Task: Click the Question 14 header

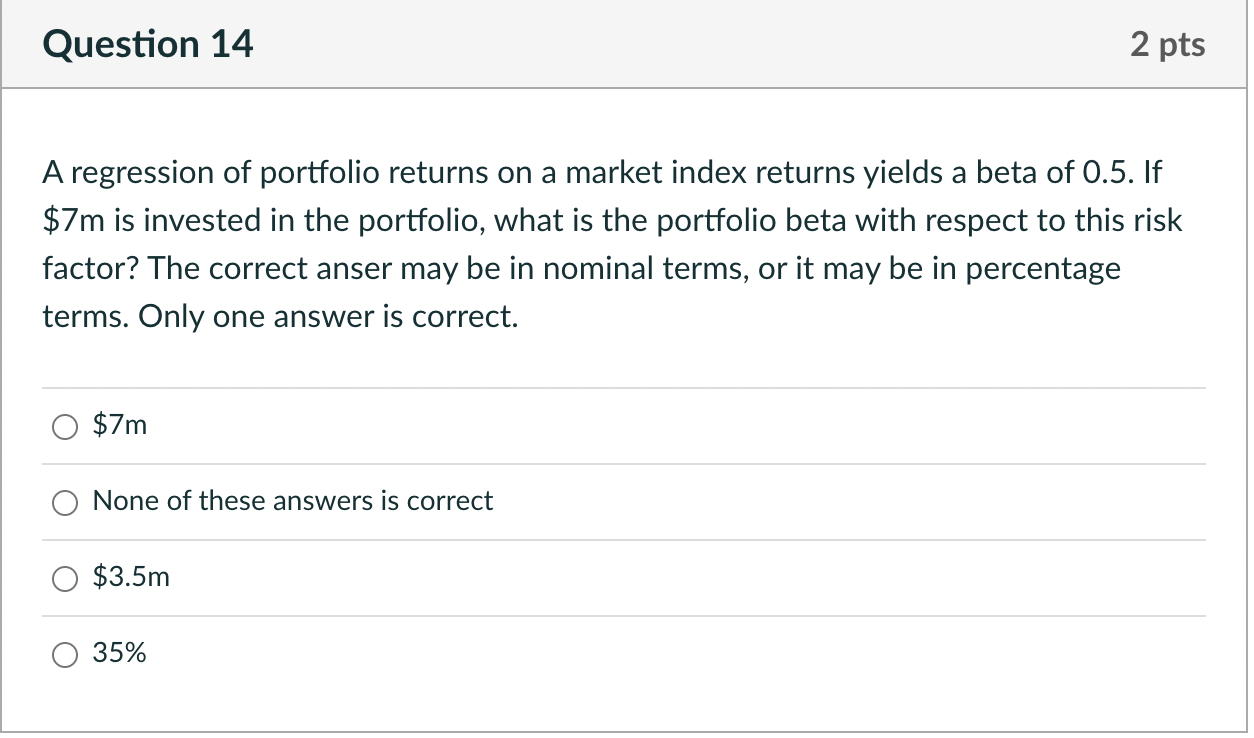Action: 147,43
